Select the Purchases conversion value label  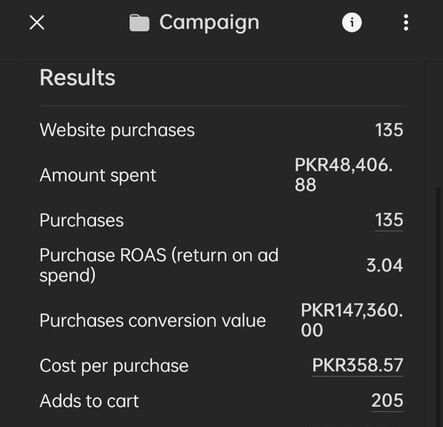(x=153, y=321)
